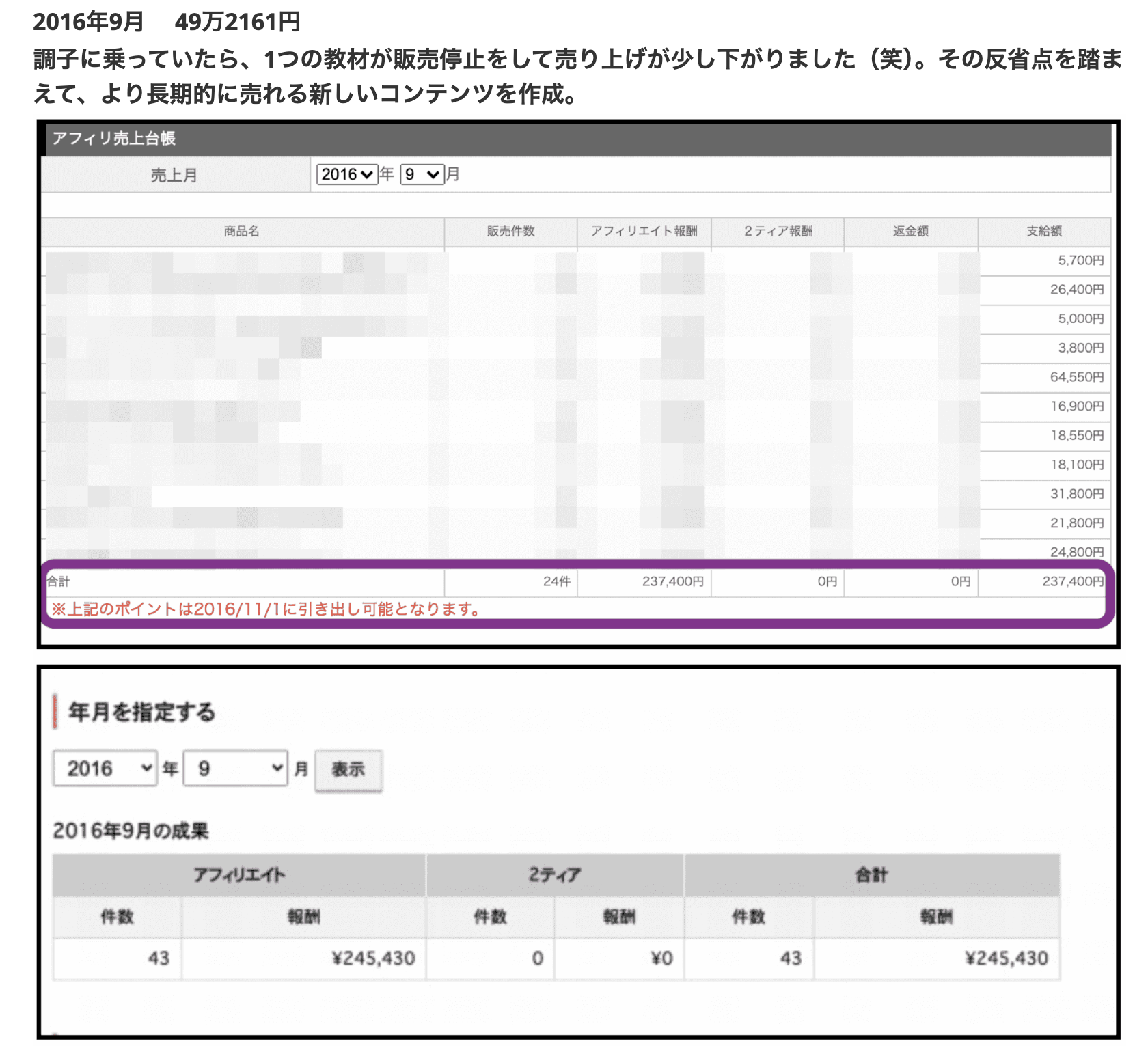Click the 商品名 column header
Image resolution: width=1148 pixels, height=1063 pixels.
[242, 232]
